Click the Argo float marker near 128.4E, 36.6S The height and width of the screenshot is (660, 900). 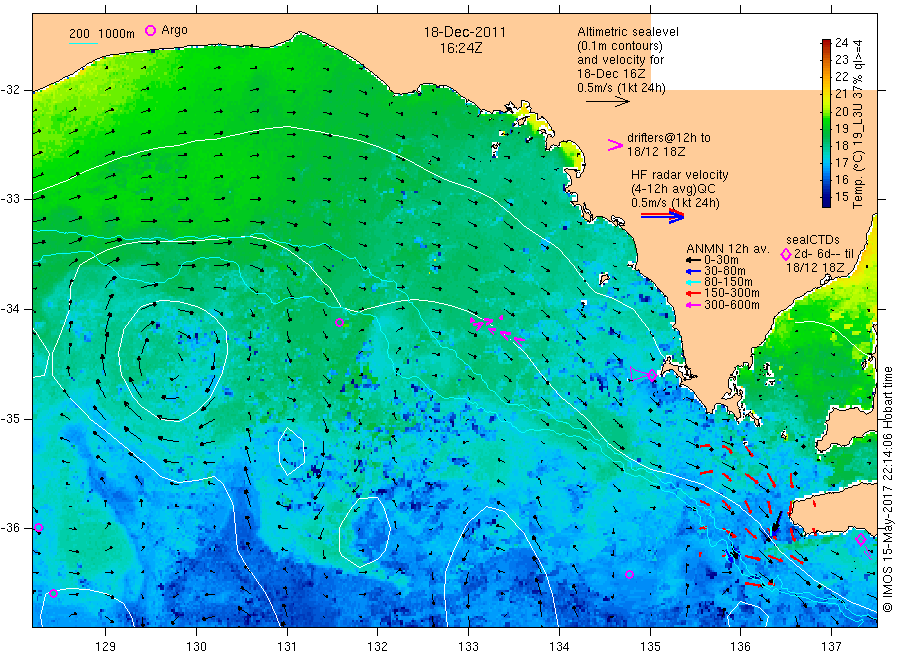(53, 593)
